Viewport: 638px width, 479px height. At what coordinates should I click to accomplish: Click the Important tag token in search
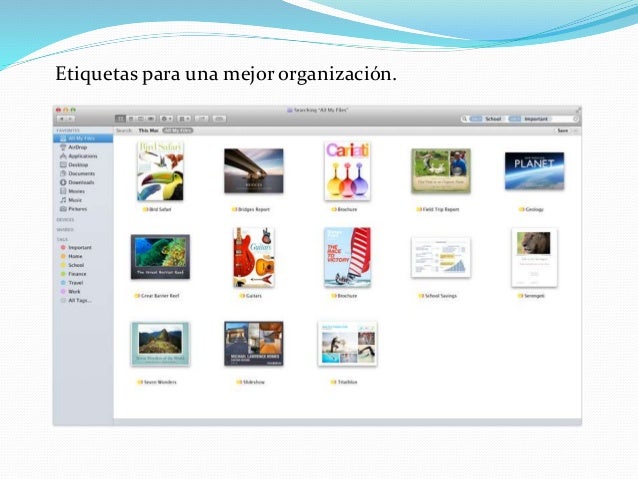click(529, 119)
